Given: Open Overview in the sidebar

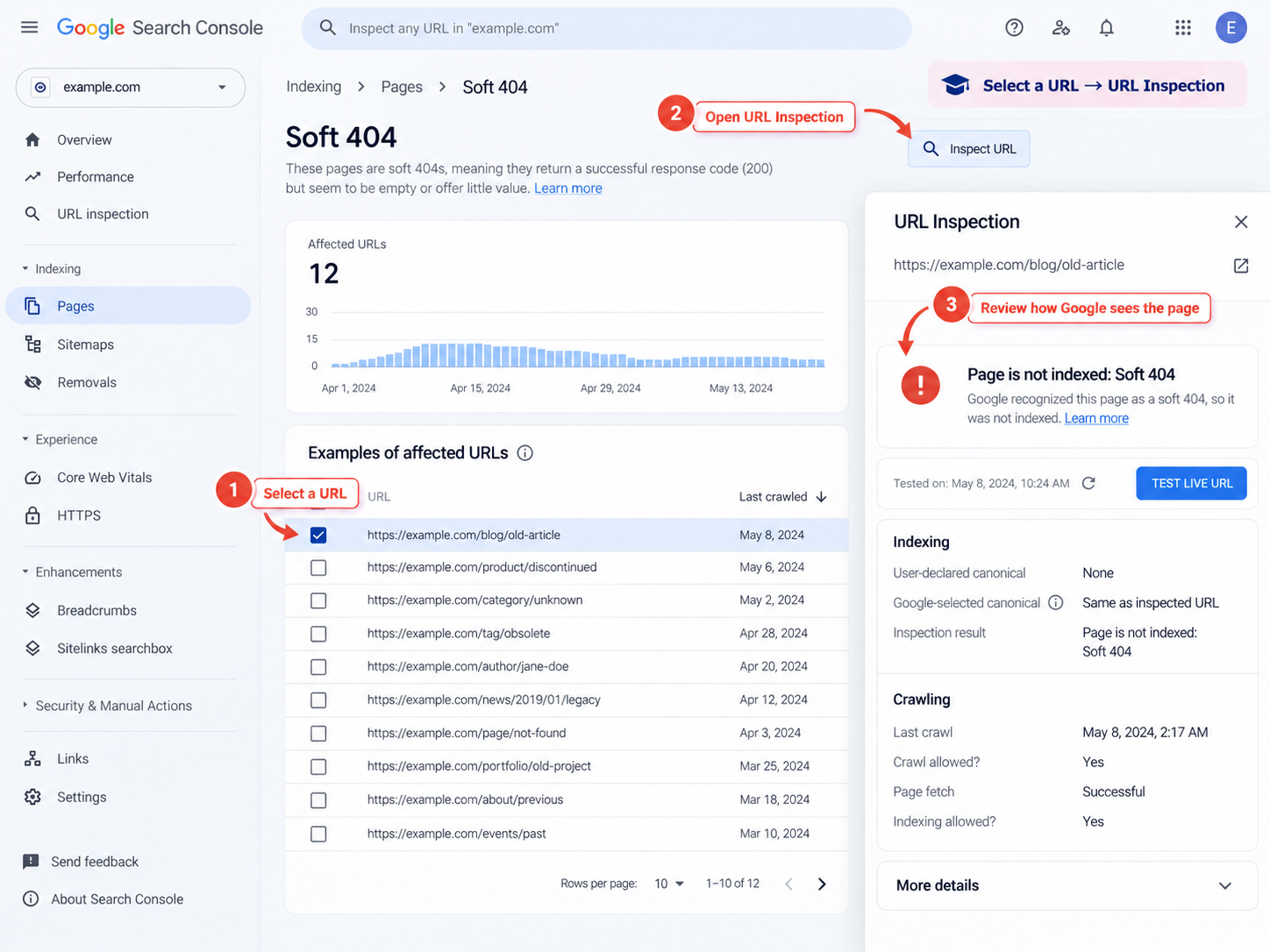Looking at the screenshot, I should coord(84,139).
